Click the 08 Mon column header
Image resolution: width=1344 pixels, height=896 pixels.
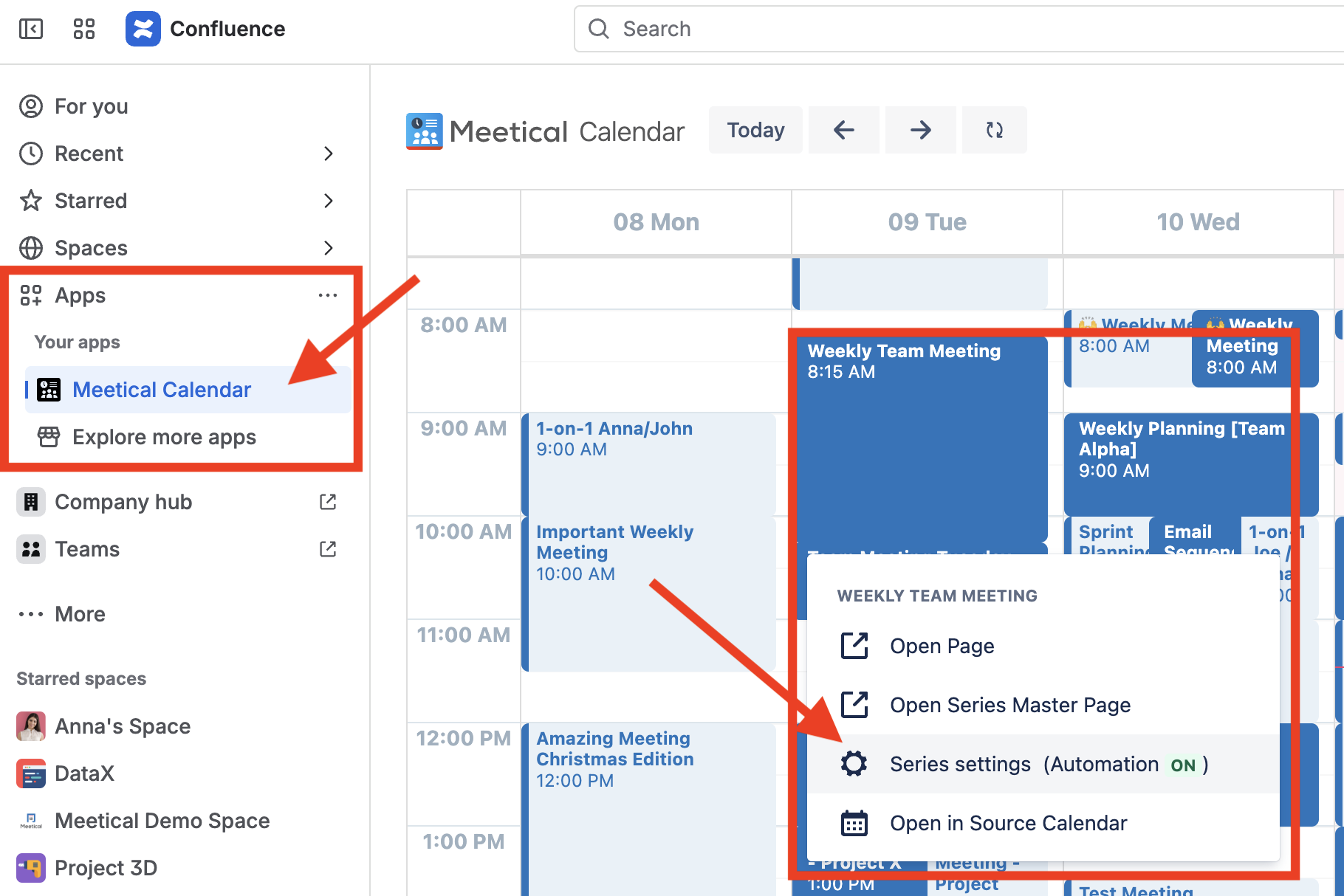656,222
